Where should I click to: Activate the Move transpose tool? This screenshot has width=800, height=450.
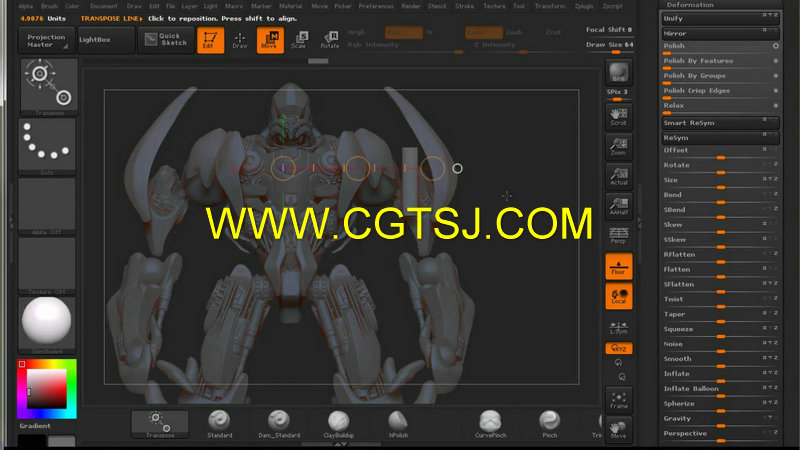click(x=270, y=40)
